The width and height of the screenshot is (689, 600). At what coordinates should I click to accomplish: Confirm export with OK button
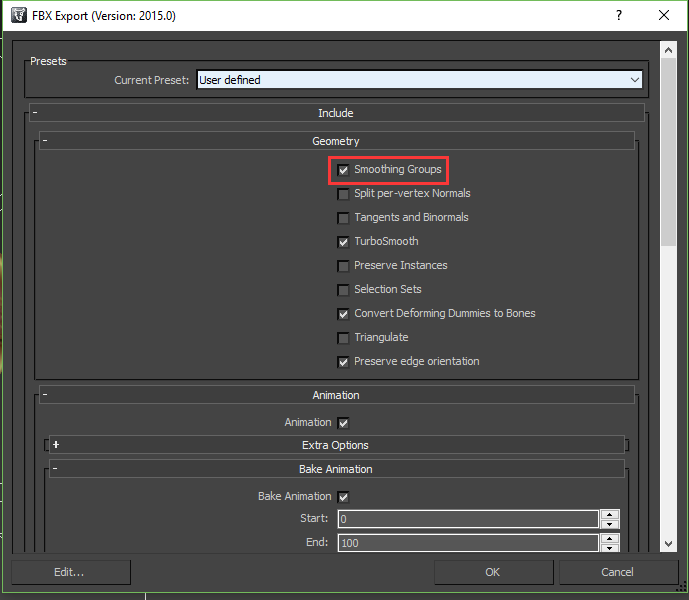click(493, 572)
